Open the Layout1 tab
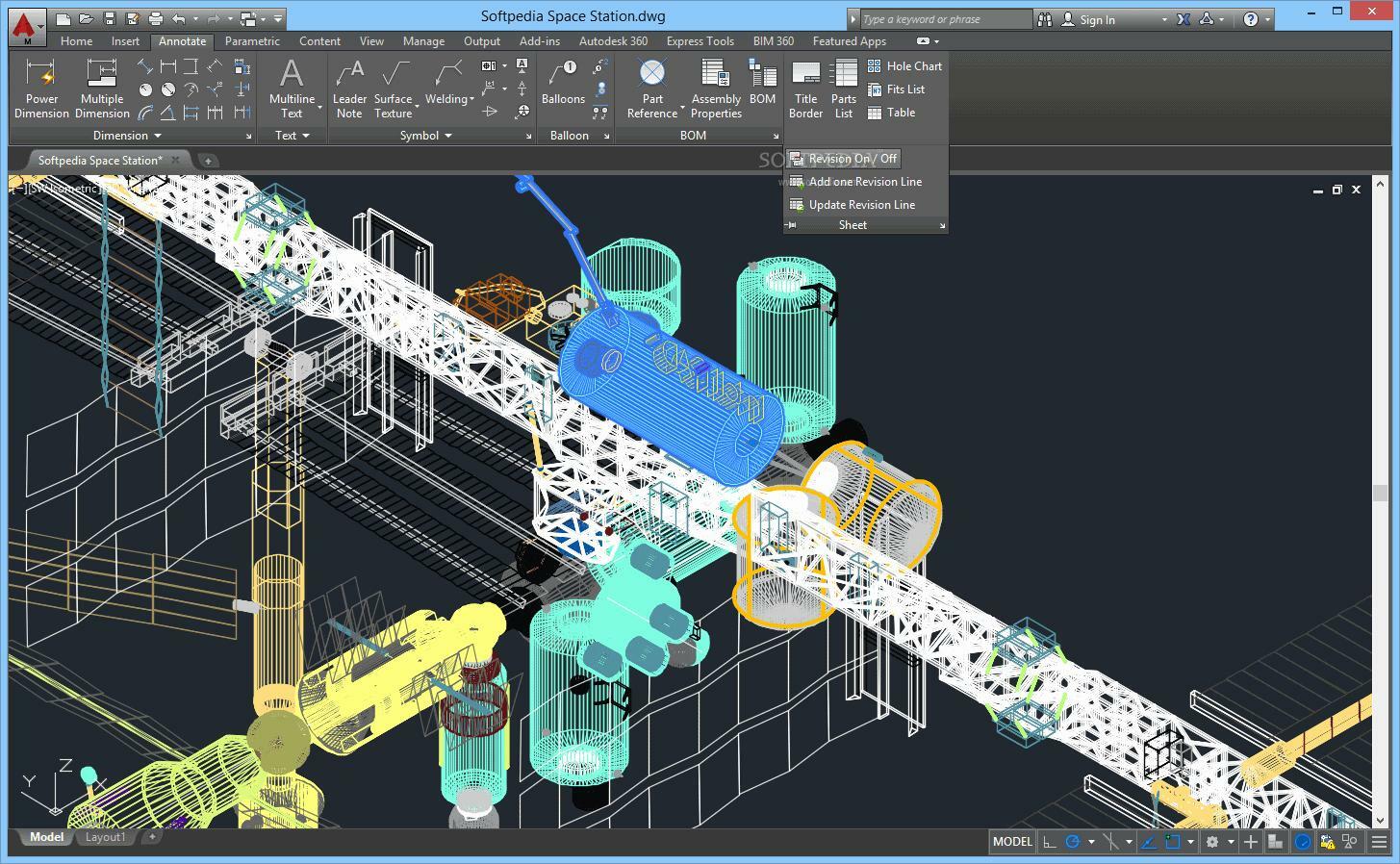1400x864 pixels. [105, 837]
